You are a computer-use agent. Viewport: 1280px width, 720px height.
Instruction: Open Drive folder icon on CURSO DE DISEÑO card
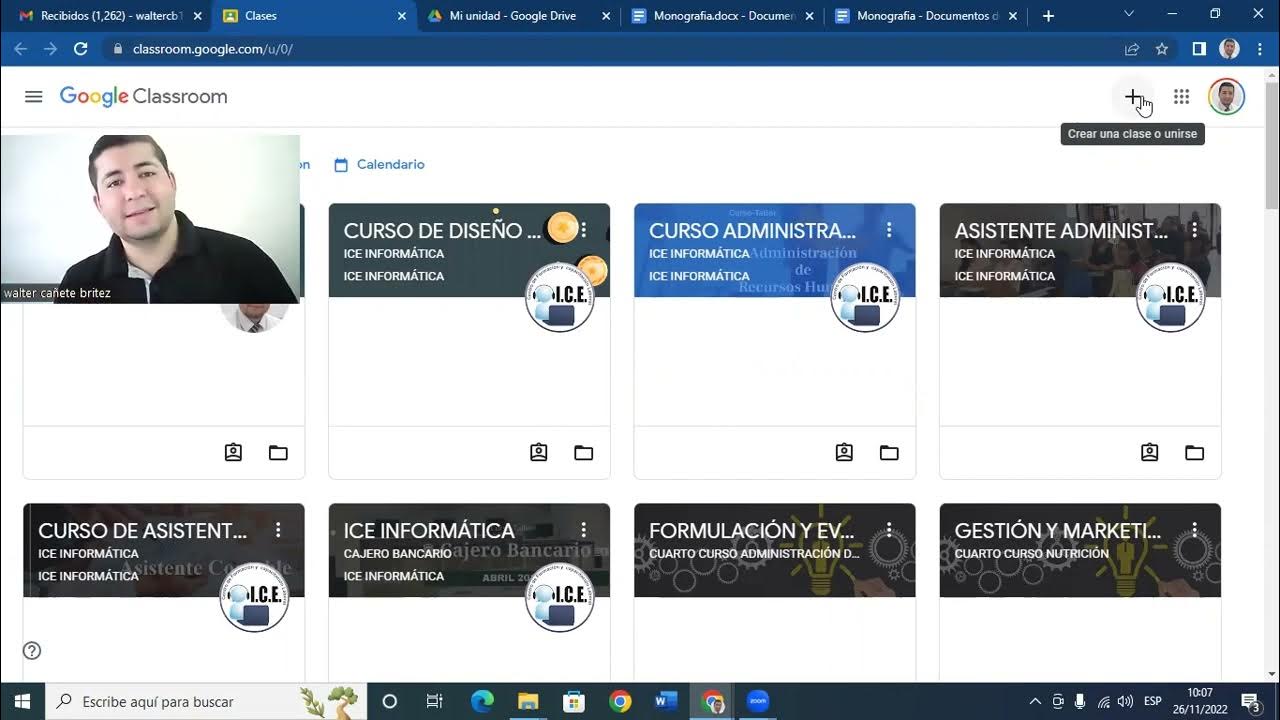pos(584,452)
